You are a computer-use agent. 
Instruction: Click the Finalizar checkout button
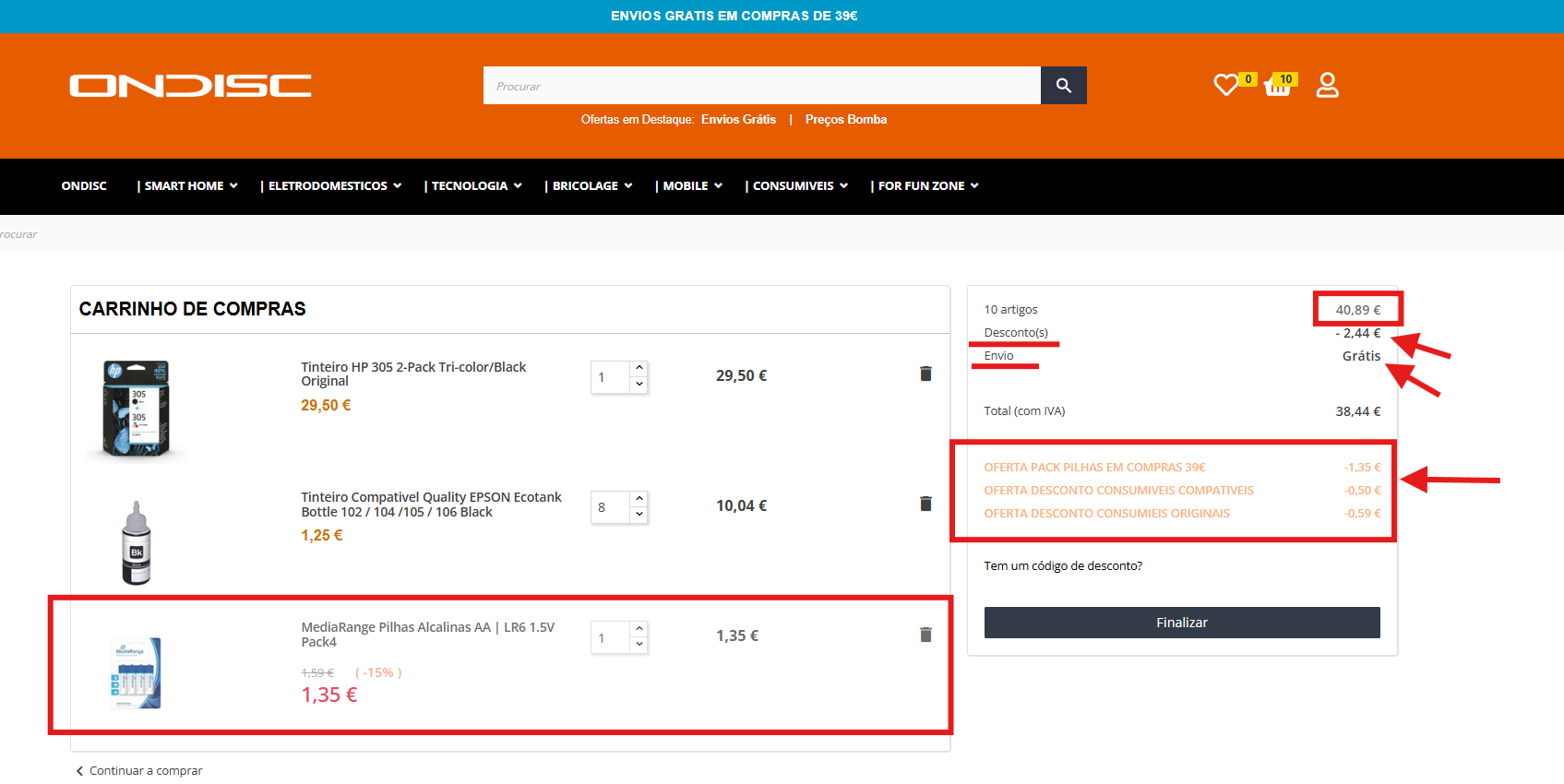click(x=1182, y=623)
